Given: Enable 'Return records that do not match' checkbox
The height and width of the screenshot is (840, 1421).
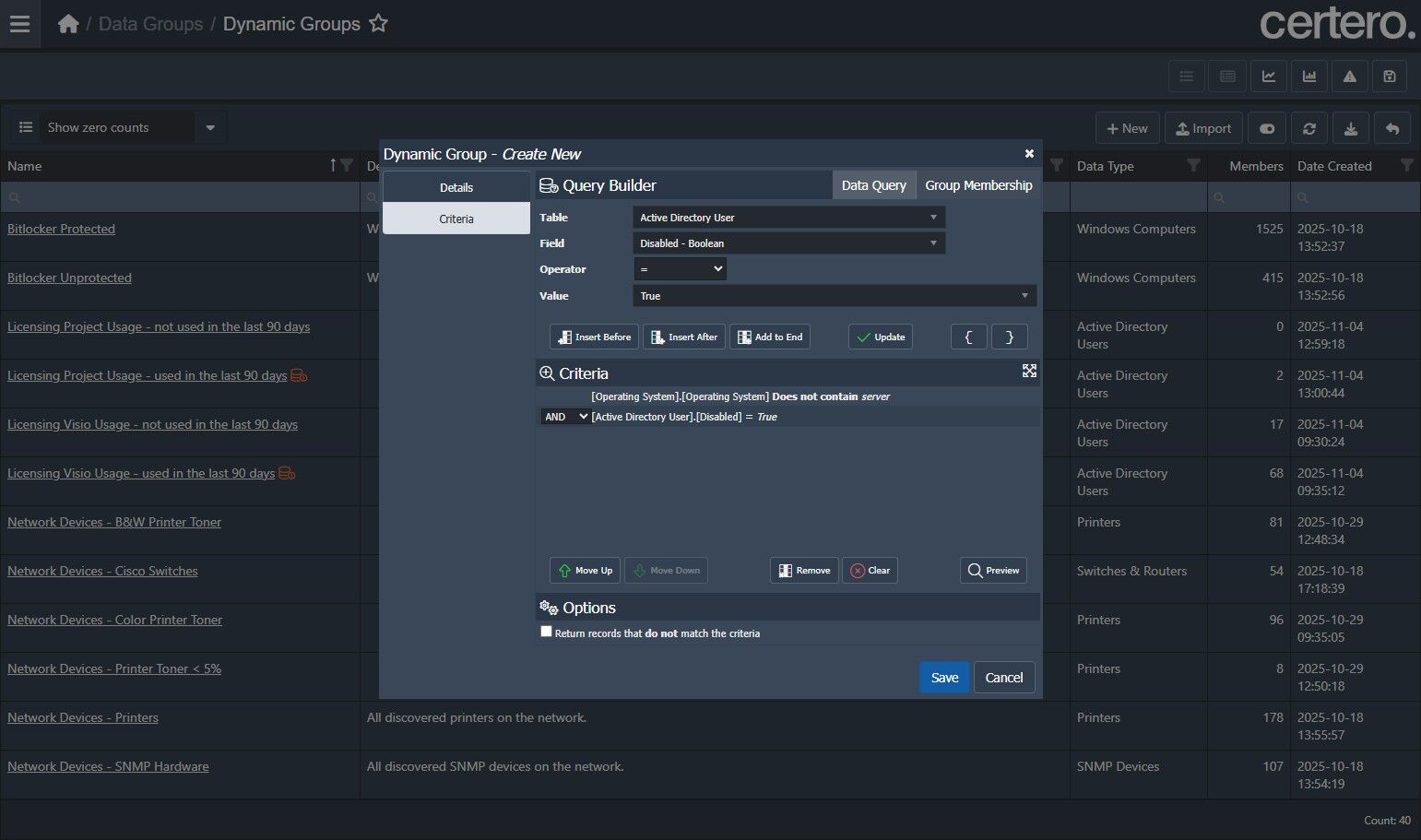Looking at the screenshot, I should 546,632.
